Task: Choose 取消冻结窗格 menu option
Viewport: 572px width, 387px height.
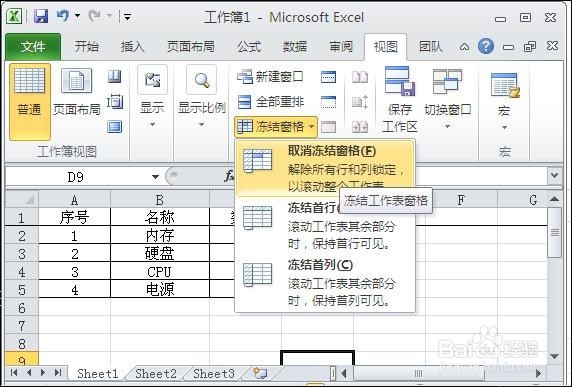Action: [325, 168]
